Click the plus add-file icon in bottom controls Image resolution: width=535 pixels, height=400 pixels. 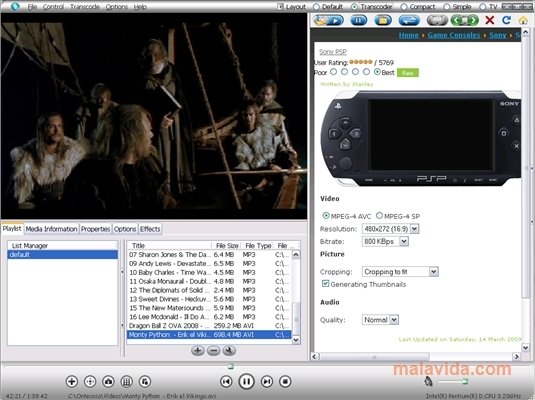point(72,381)
